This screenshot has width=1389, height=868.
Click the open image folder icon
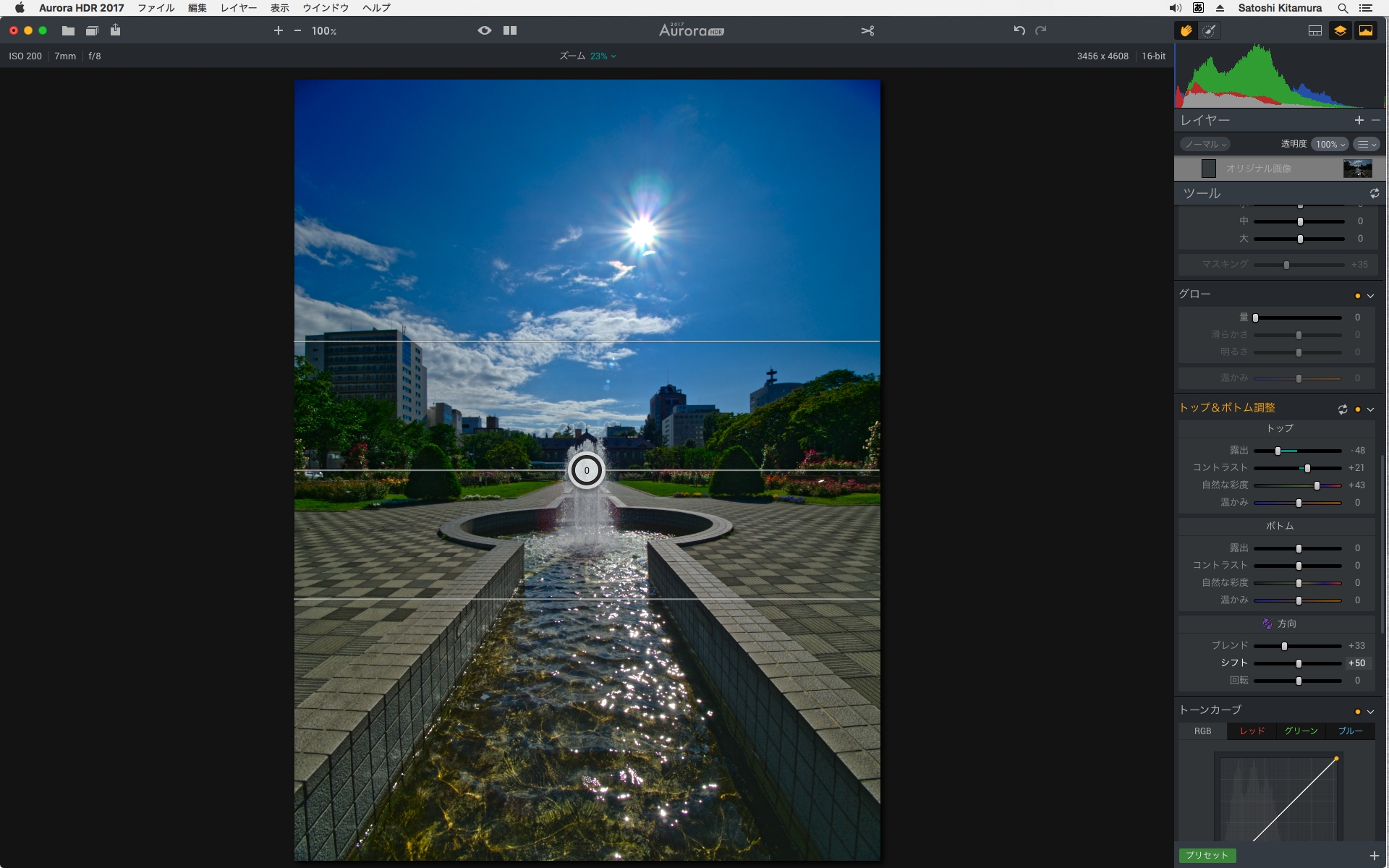click(x=68, y=30)
